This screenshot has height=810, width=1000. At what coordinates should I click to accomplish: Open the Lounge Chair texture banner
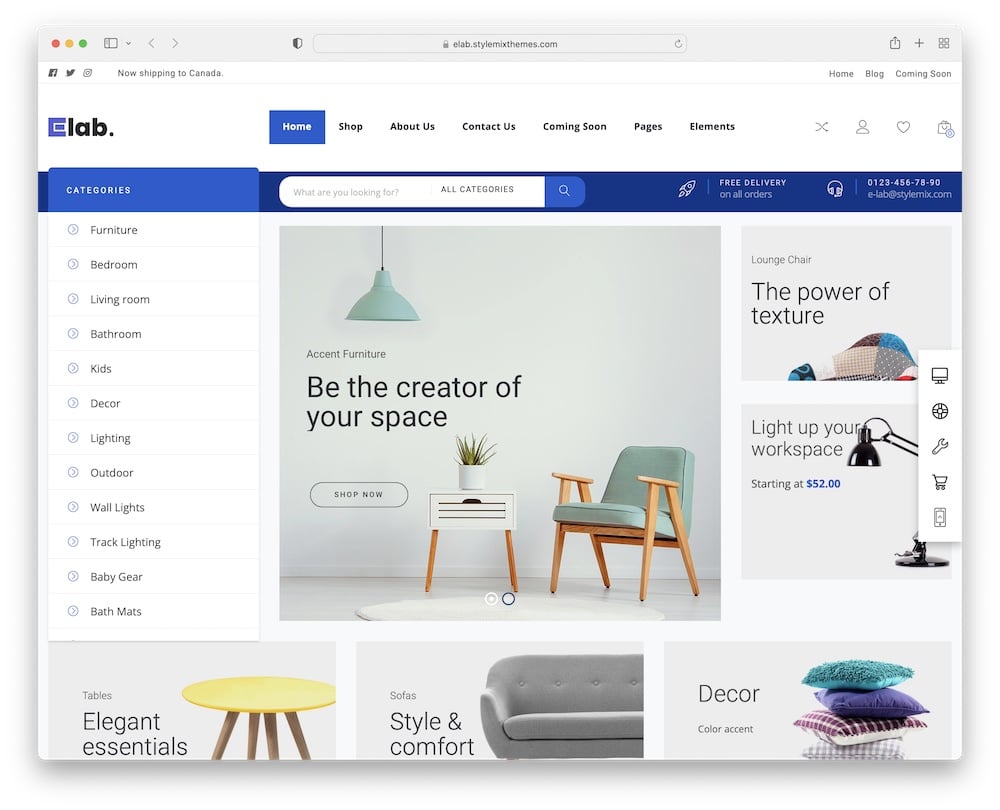coord(846,303)
